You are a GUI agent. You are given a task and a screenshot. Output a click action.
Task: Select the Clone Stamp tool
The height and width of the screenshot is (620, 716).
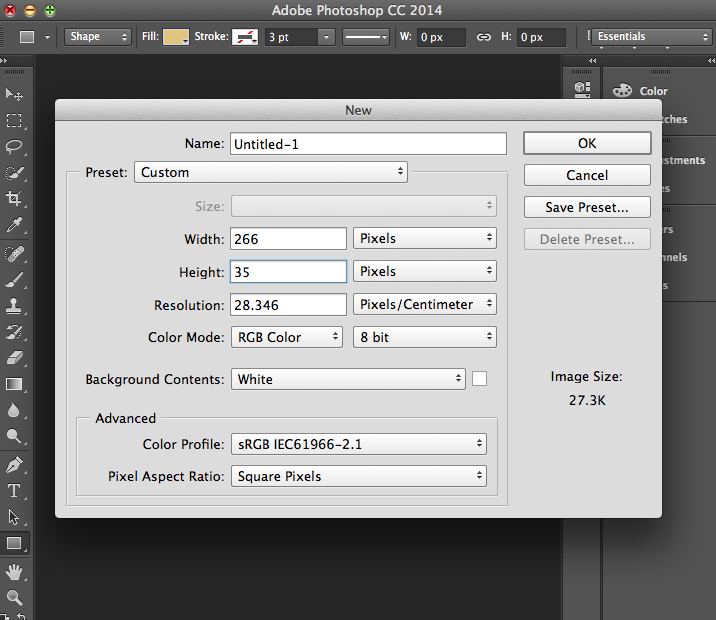coord(14,305)
